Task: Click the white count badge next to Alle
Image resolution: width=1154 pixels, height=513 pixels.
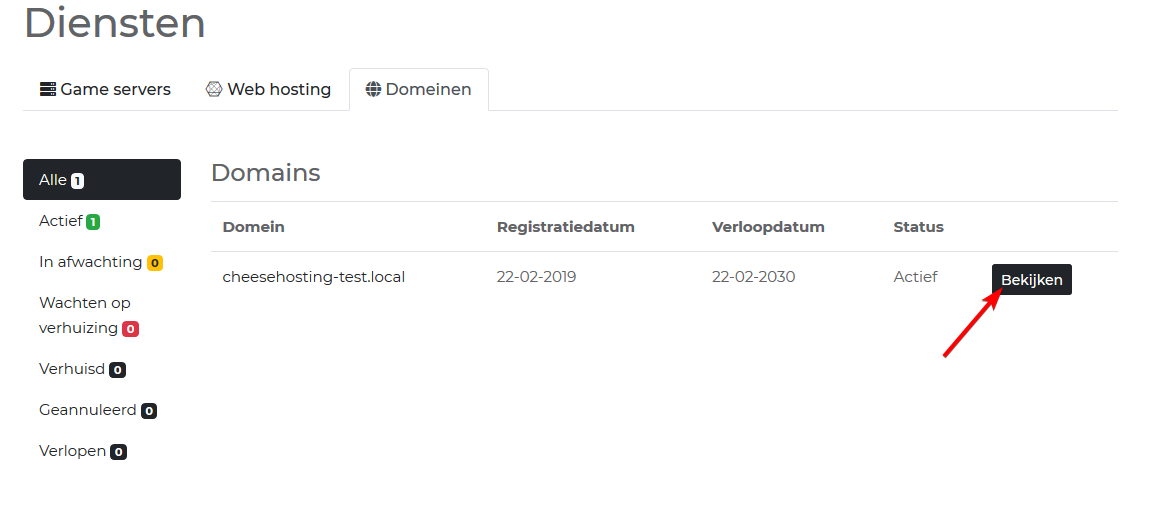Action: pyautogui.click(x=77, y=181)
